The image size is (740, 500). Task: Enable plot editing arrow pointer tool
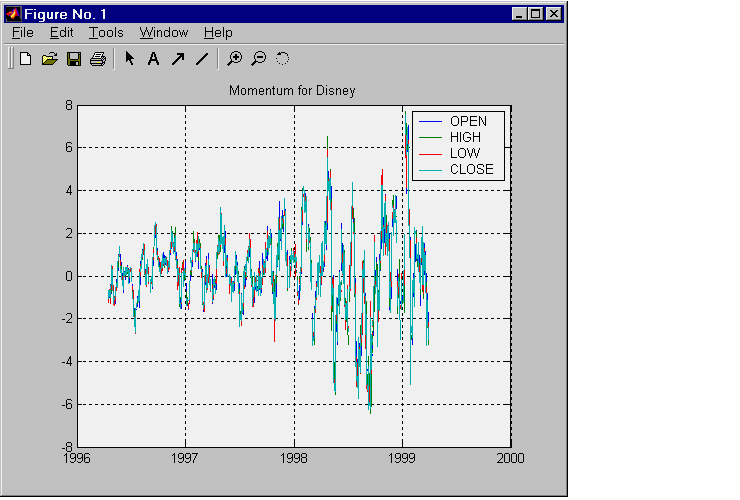click(129, 59)
